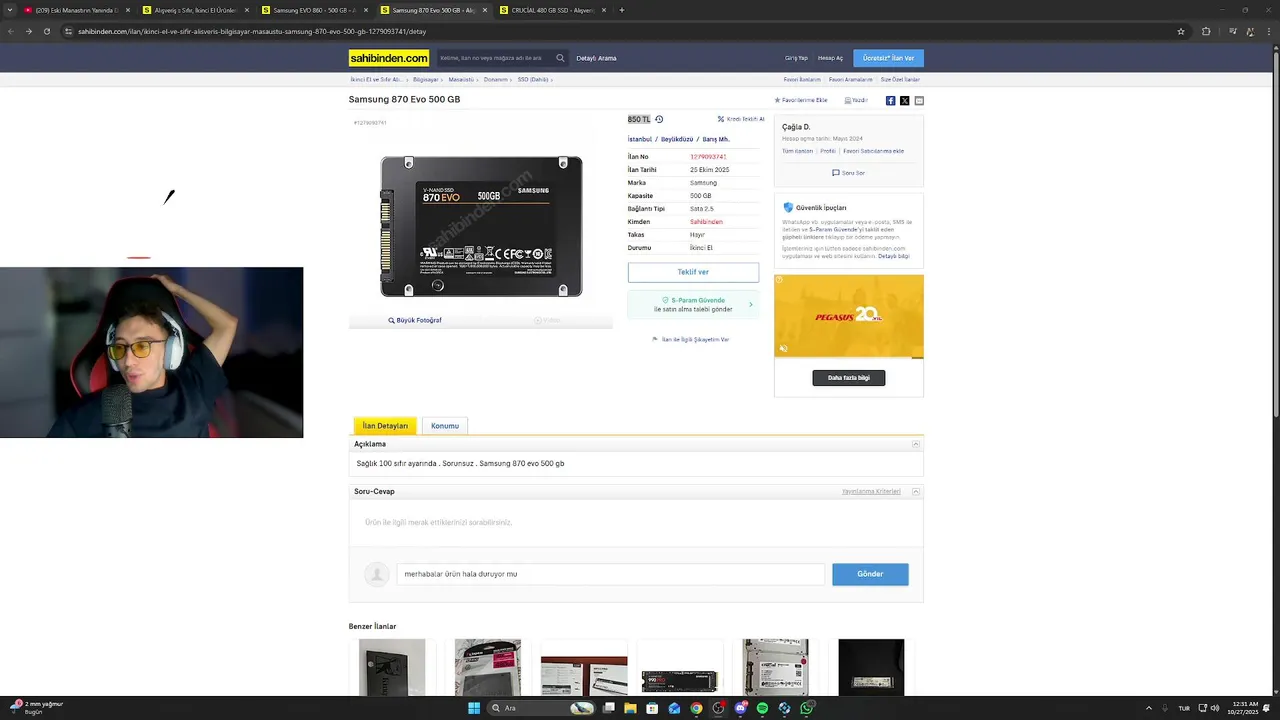
Task: Open Yayınlanma Kriterleri link
Action: 871,492
